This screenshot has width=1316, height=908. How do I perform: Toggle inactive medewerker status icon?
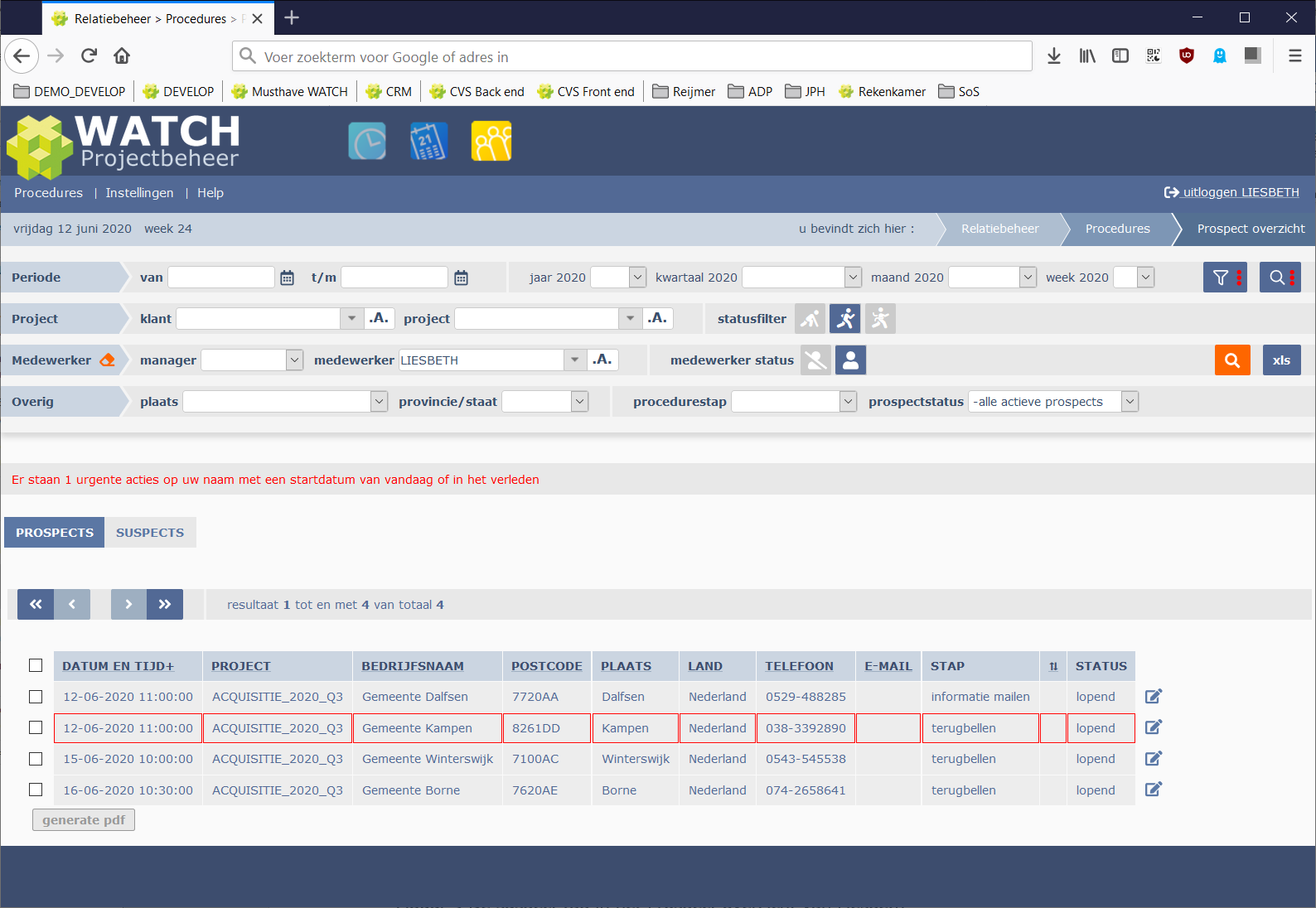[815, 360]
